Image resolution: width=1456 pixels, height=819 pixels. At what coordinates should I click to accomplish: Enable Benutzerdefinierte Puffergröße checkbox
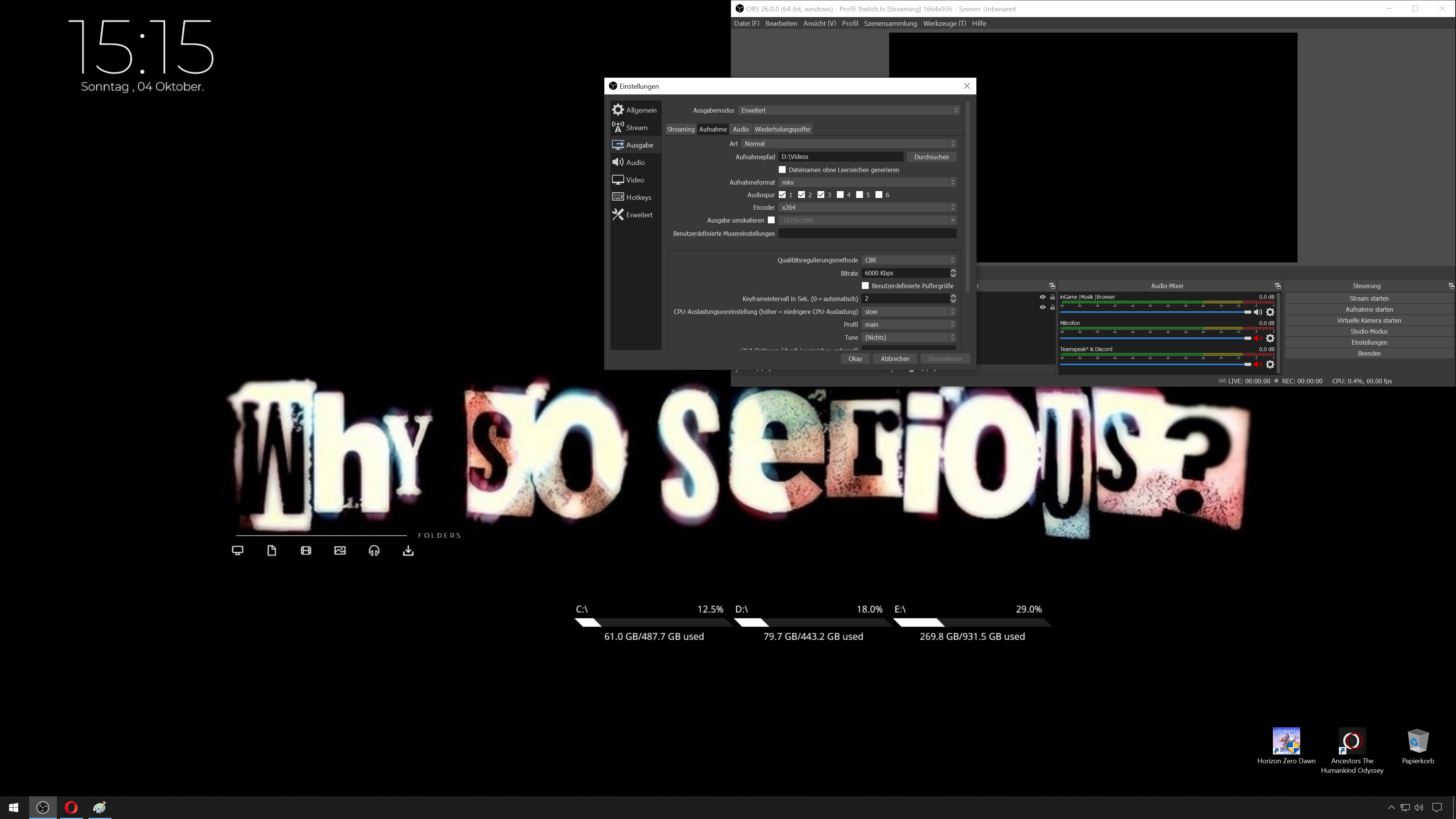pos(865,286)
